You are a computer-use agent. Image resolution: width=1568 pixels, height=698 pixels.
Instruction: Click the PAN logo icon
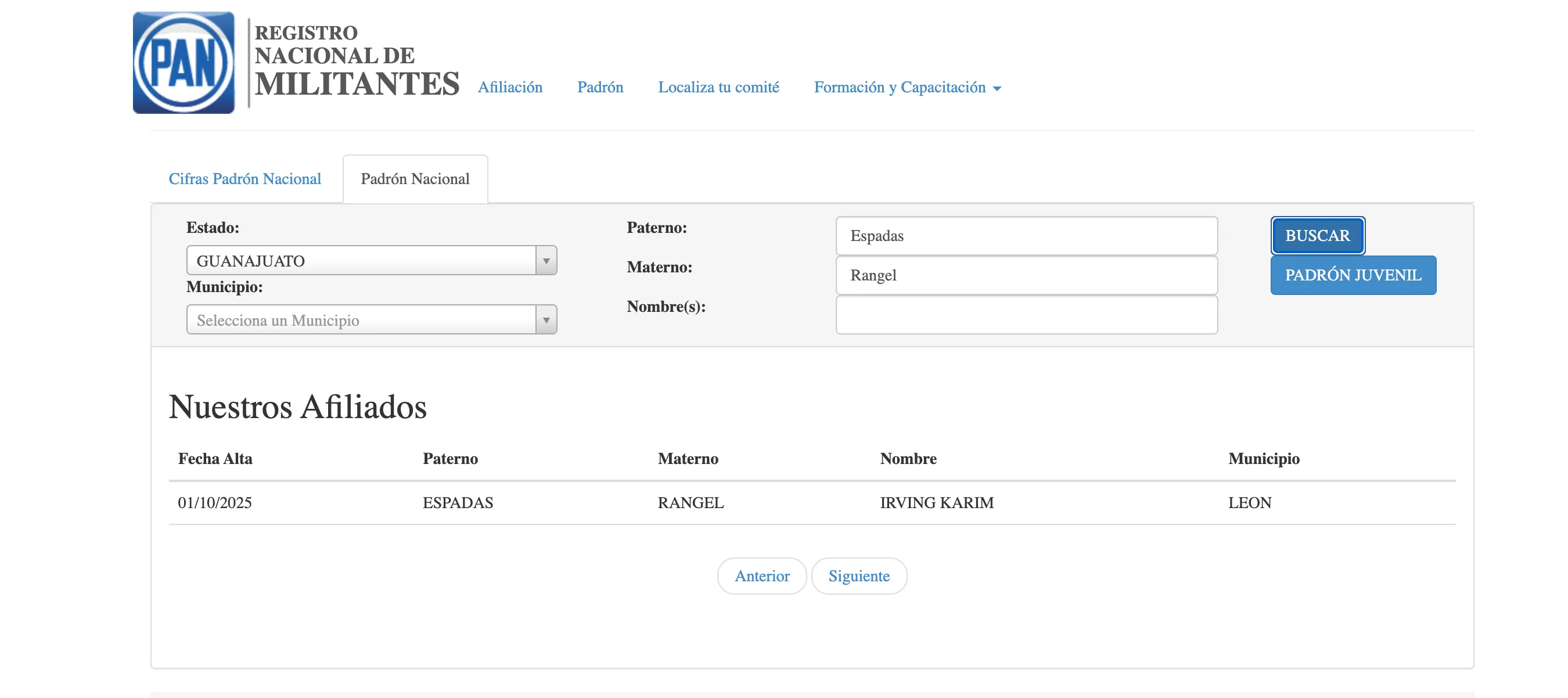point(183,63)
